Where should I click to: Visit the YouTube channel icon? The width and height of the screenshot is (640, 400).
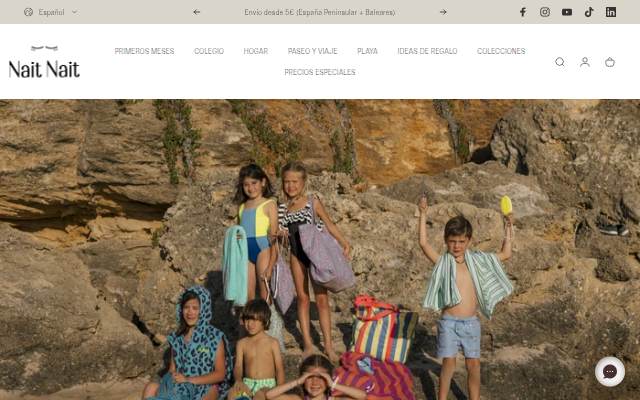point(567,12)
